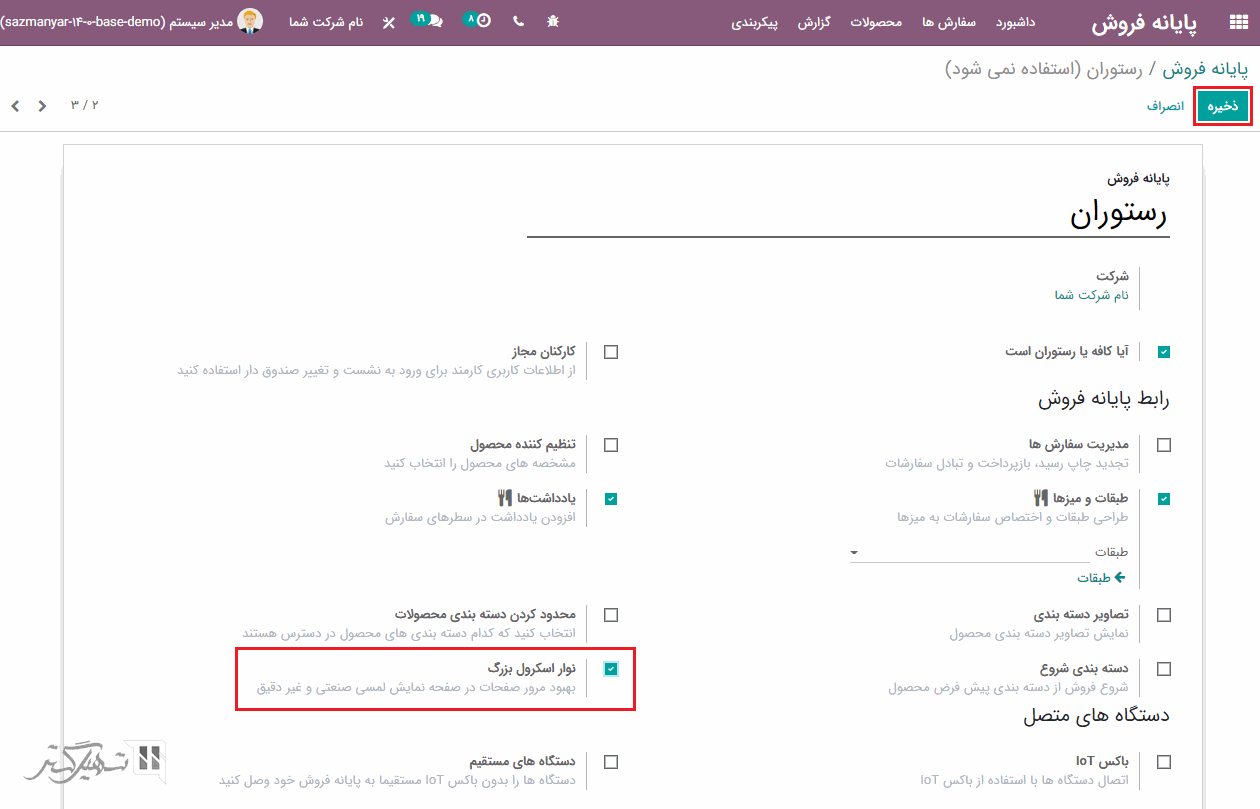Image resolution: width=1260 pixels, height=809 pixels.
Task: Open activities clock icon with badge 8
Action: point(479,20)
